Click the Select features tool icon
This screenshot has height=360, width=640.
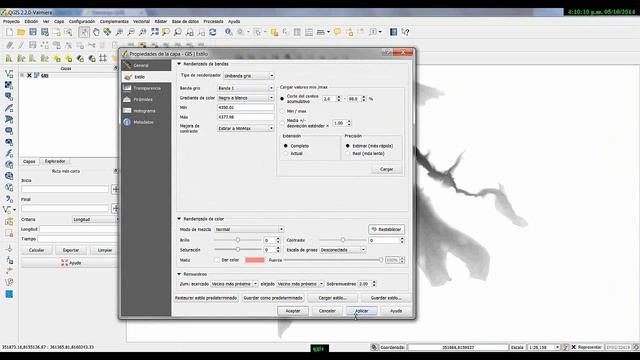click(x=258, y=32)
